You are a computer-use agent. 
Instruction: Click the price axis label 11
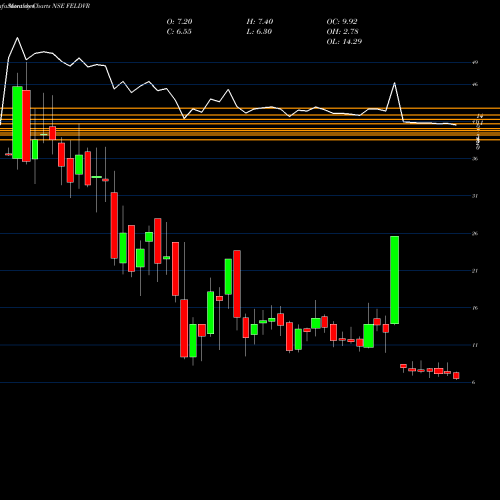[475, 345]
